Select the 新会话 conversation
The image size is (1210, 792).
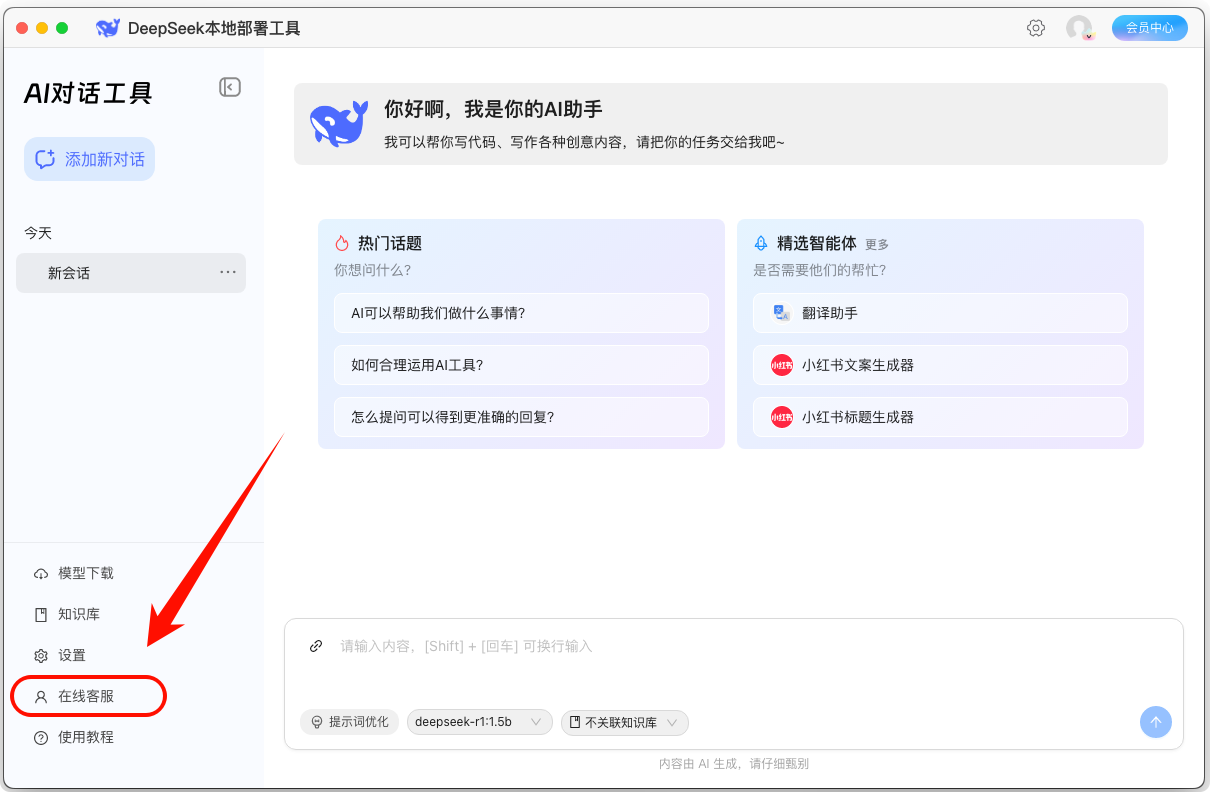pos(131,273)
